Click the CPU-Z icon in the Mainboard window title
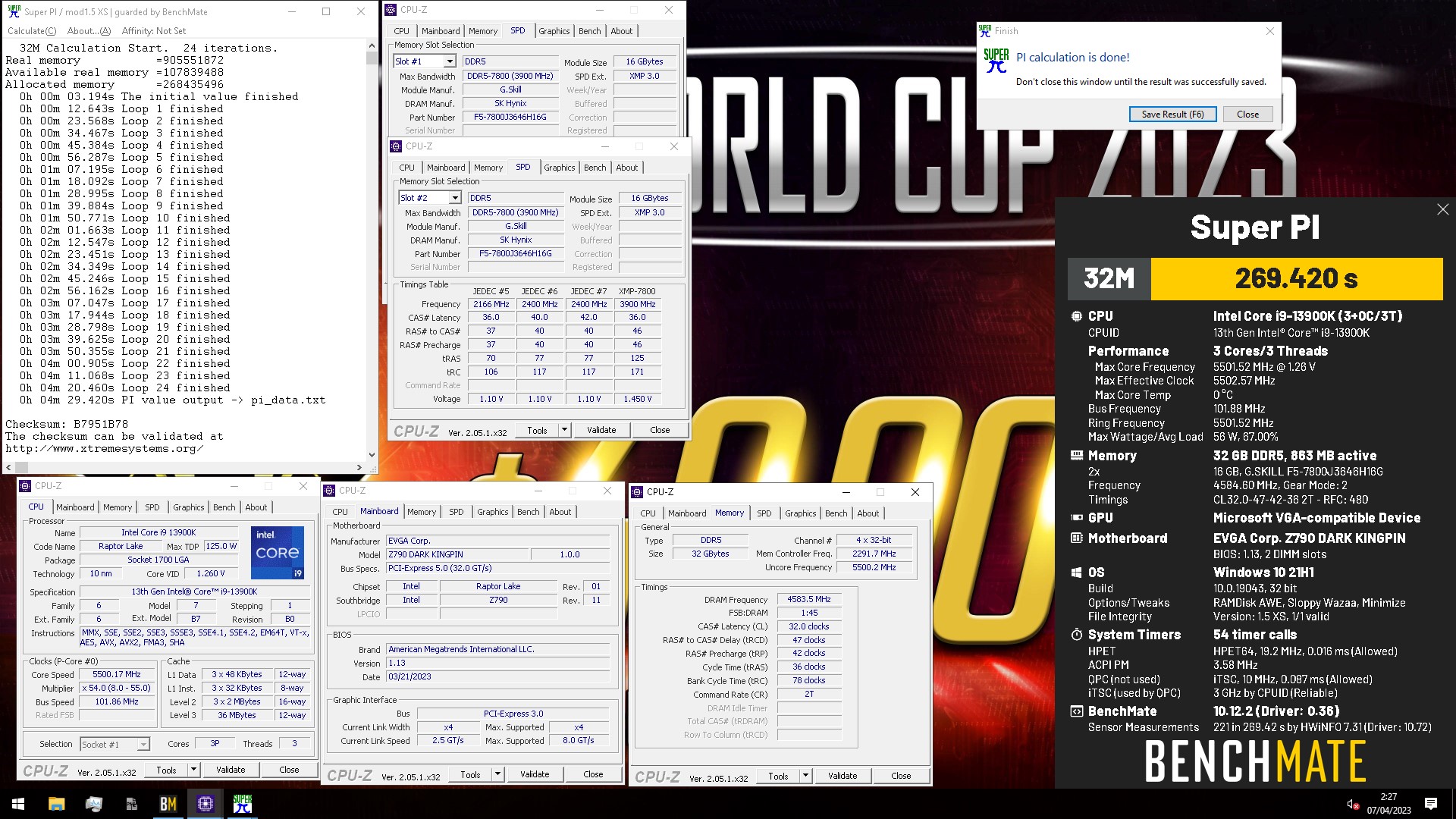Viewport: 1456px width, 819px height. pyautogui.click(x=329, y=491)
